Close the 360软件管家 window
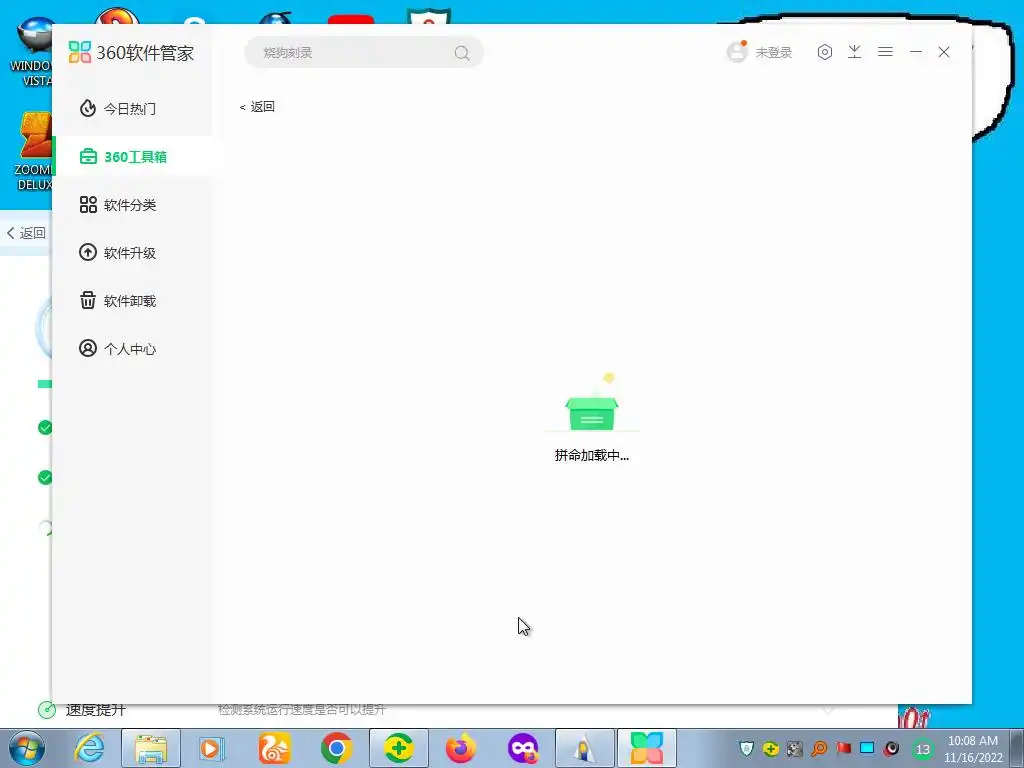This screenshot has height=768, width=1024. pos(944,52)
